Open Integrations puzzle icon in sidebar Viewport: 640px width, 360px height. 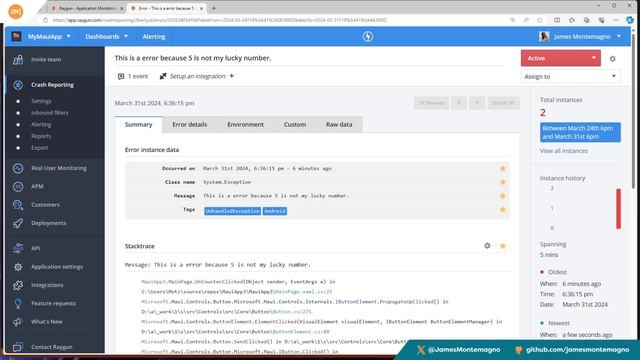pos(18,285)
